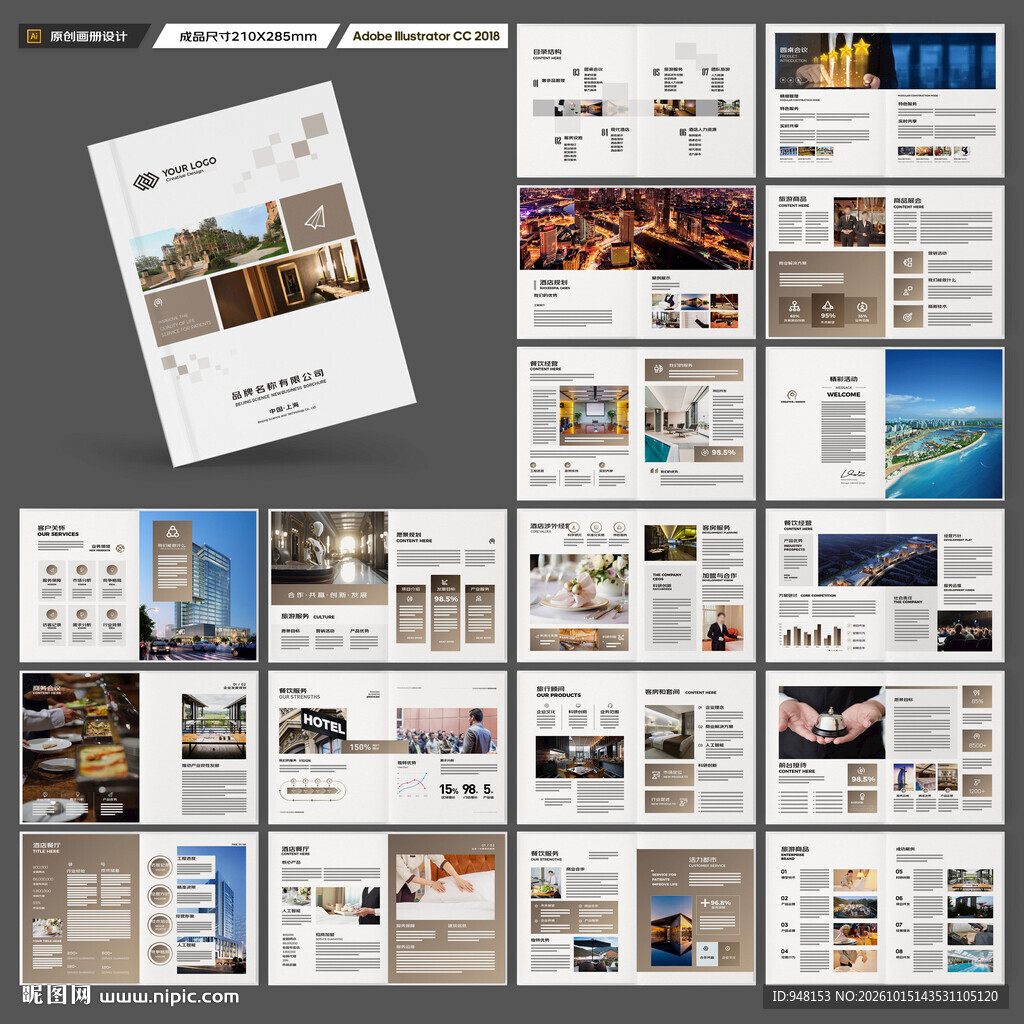The image size is (1024, 1024).
Task: Open the night city skyline photo
Action: pos(636,229)
